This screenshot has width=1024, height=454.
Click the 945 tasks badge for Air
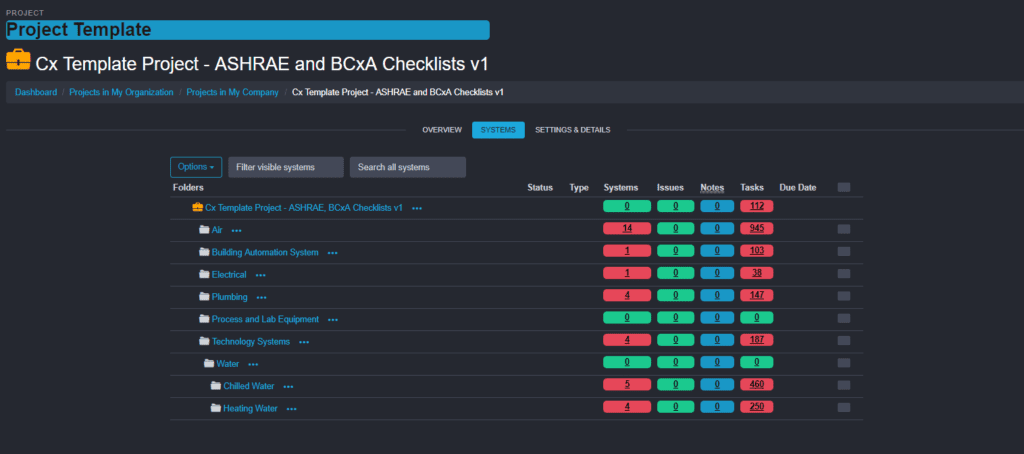point(757,229)
